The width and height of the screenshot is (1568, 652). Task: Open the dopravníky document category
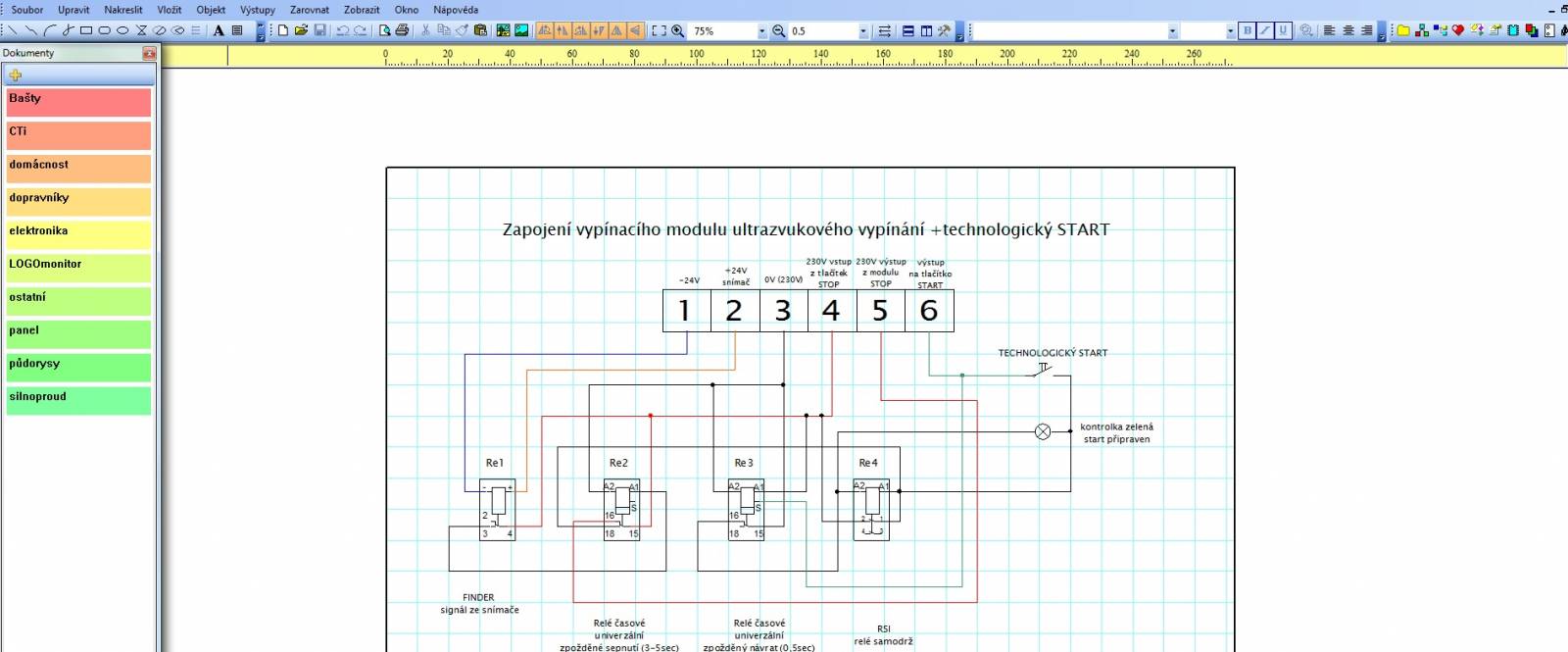point(79,202)
